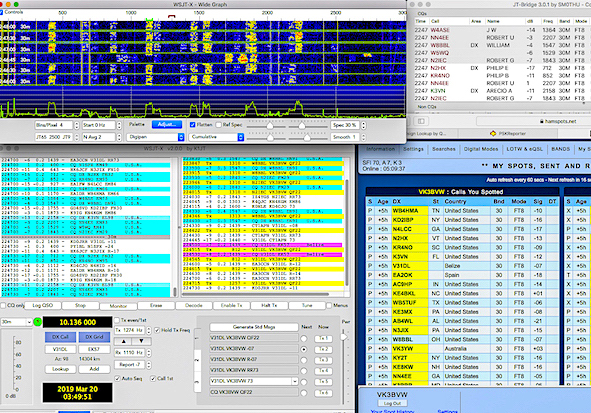
Task: Enable the CQ only checkbox
Action: 3,305
